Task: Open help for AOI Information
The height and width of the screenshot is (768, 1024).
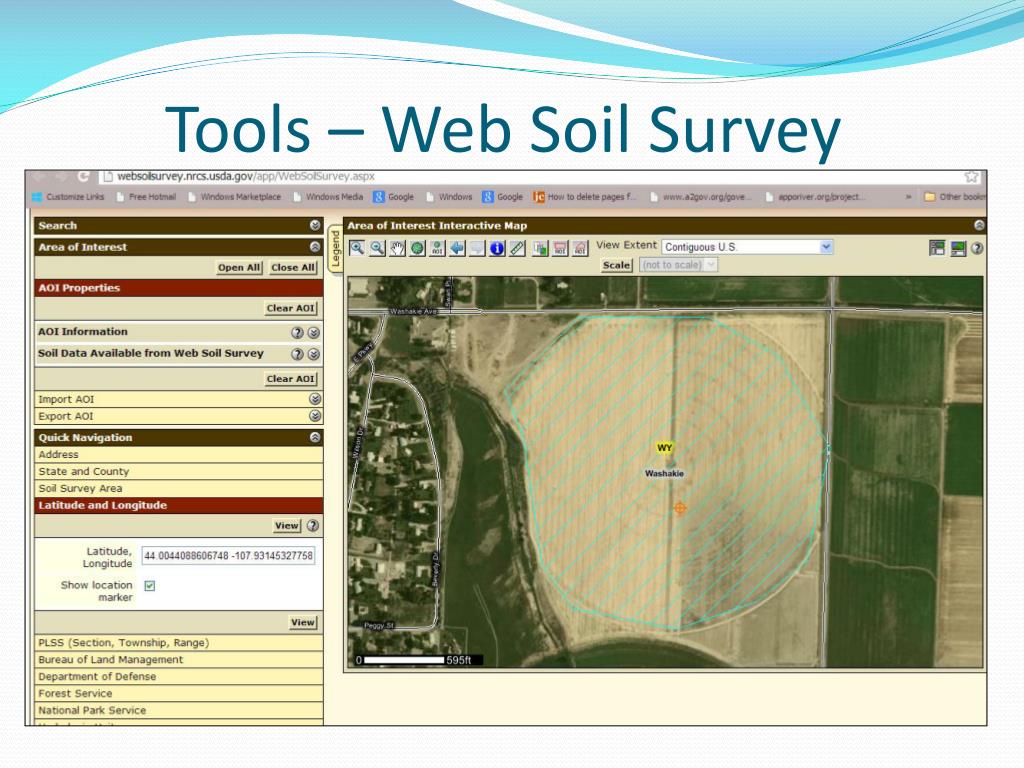Action: pos(297,332)
